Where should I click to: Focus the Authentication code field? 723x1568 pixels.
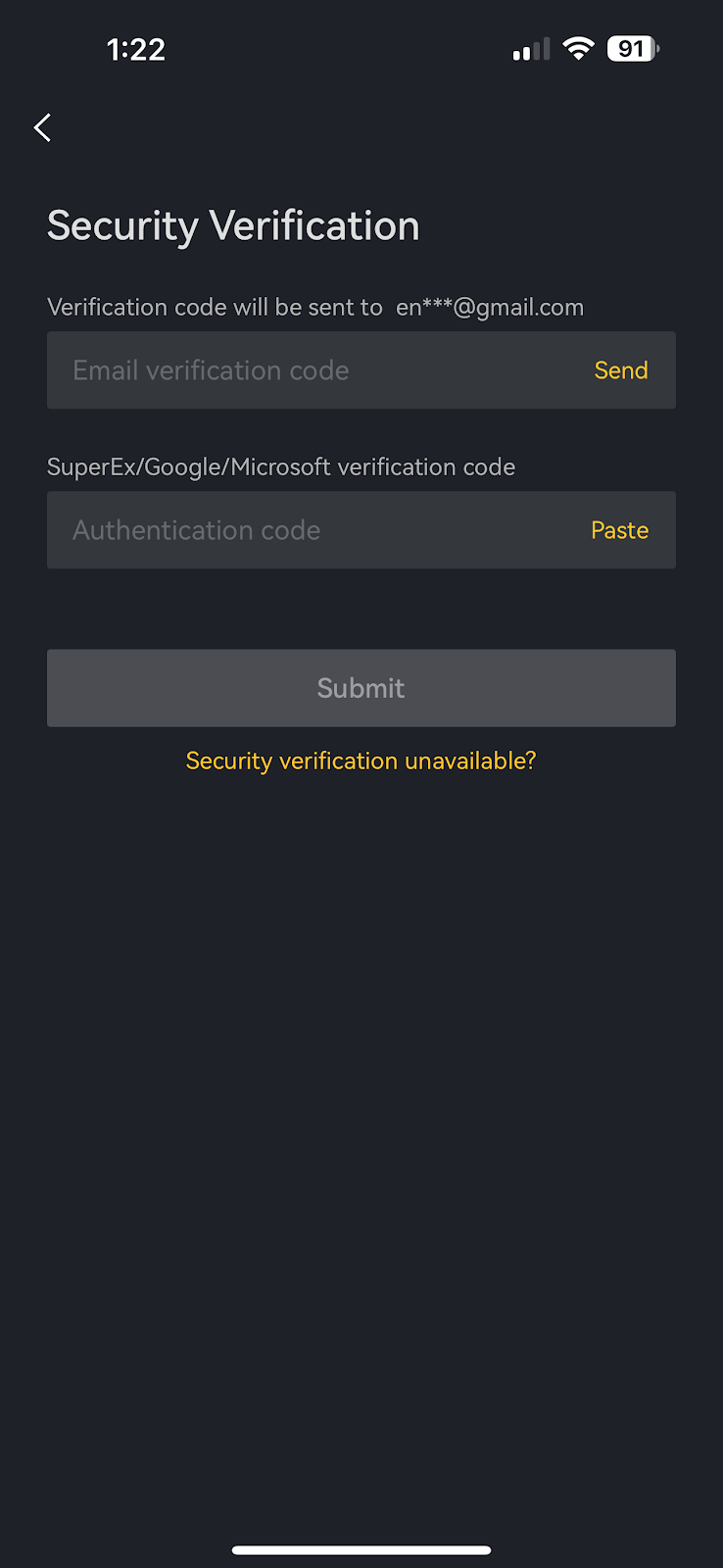313,530
